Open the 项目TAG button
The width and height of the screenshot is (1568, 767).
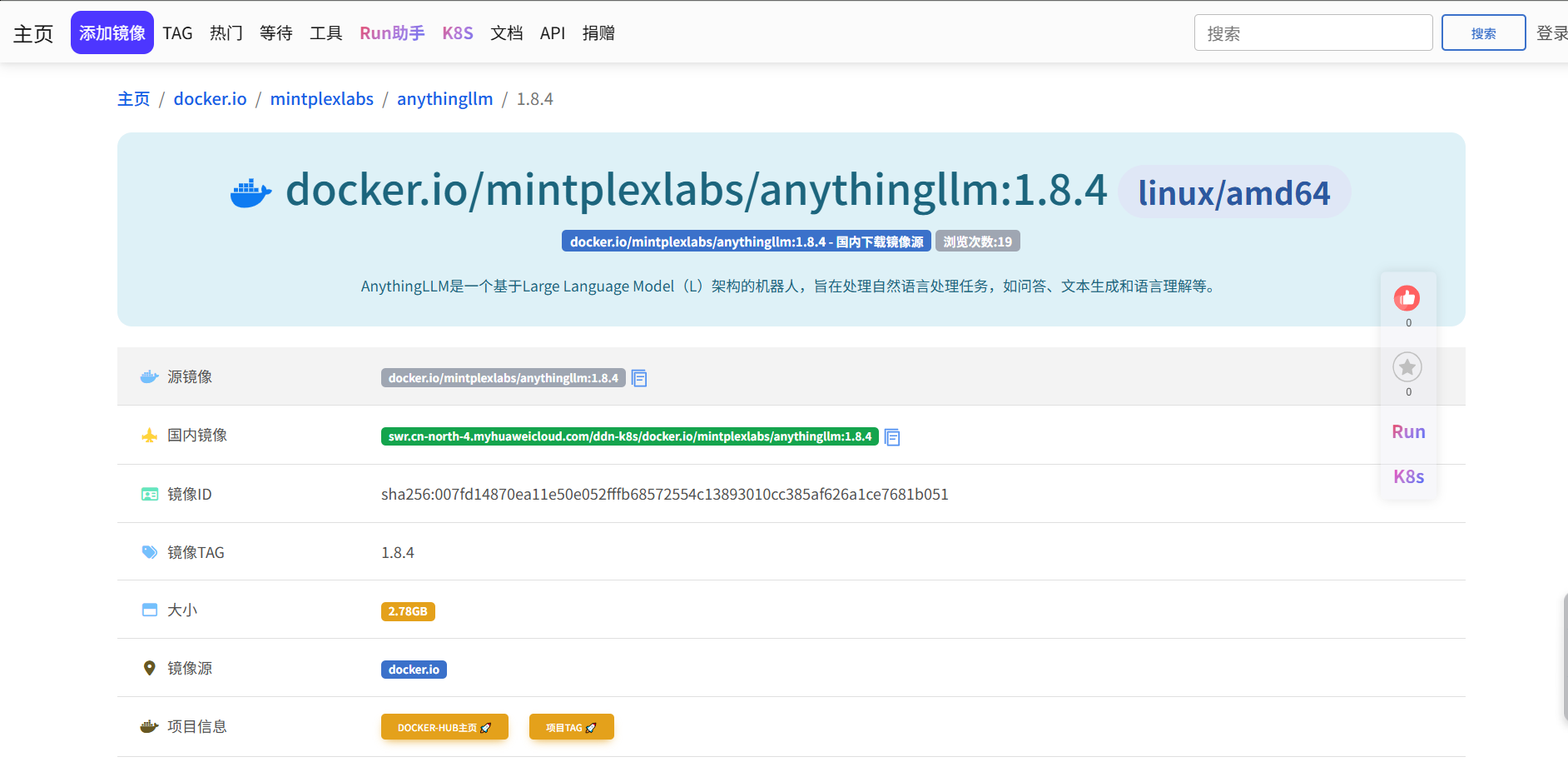point(572,727)
